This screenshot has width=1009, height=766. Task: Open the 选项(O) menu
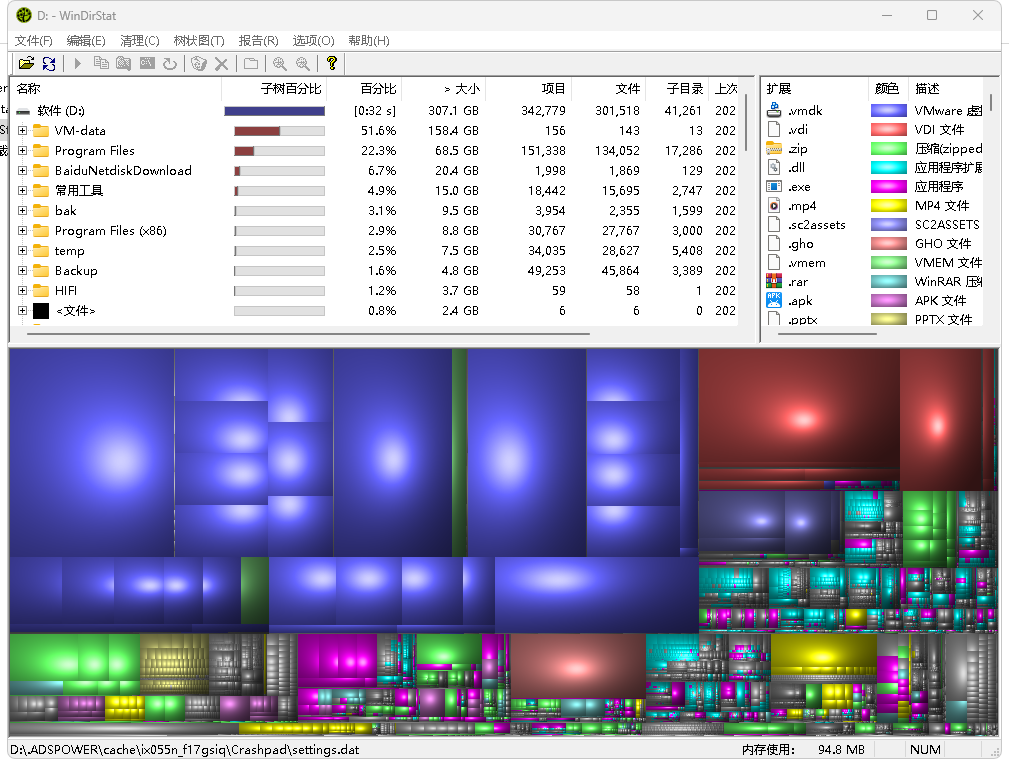[x=313, y=41]
